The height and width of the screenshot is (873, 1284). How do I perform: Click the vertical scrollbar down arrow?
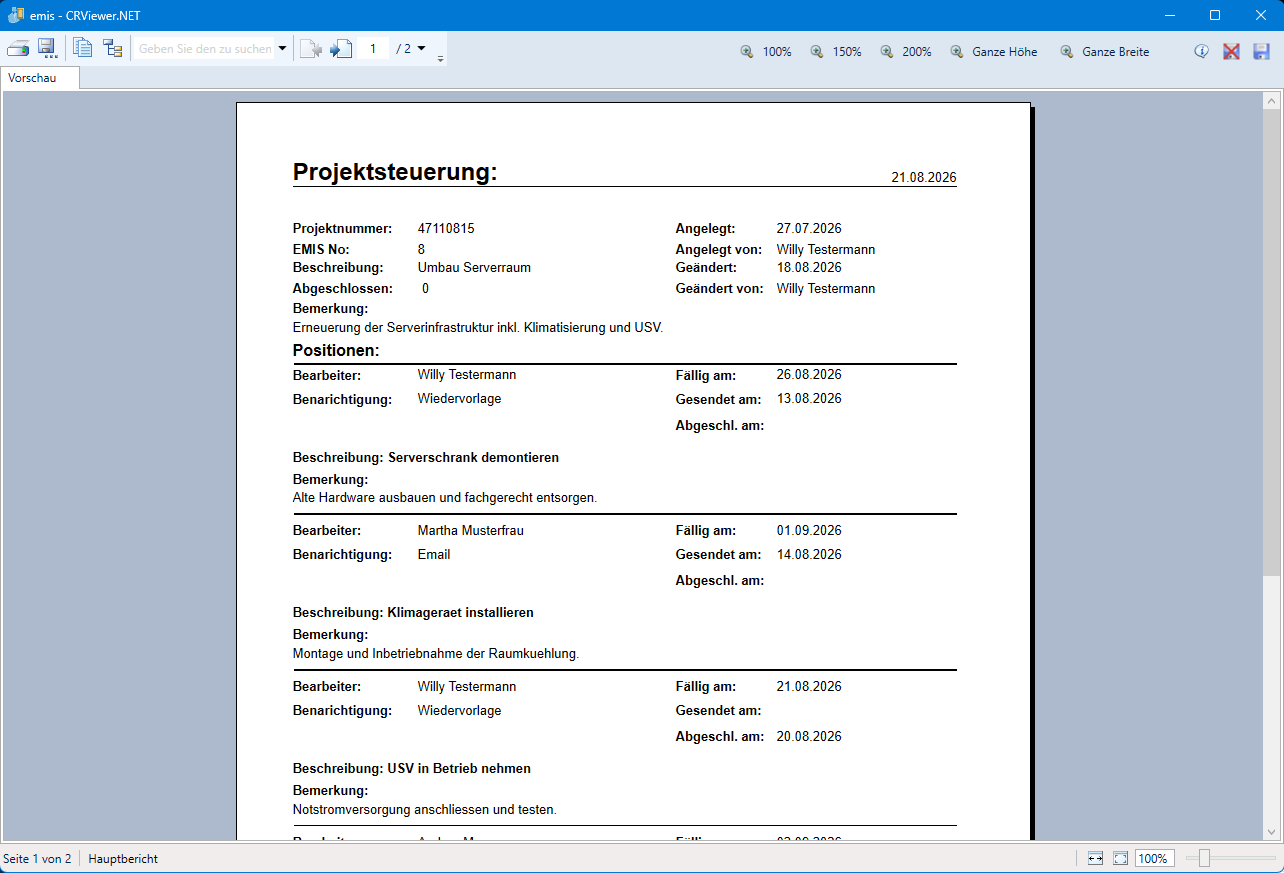point(1271,832)
